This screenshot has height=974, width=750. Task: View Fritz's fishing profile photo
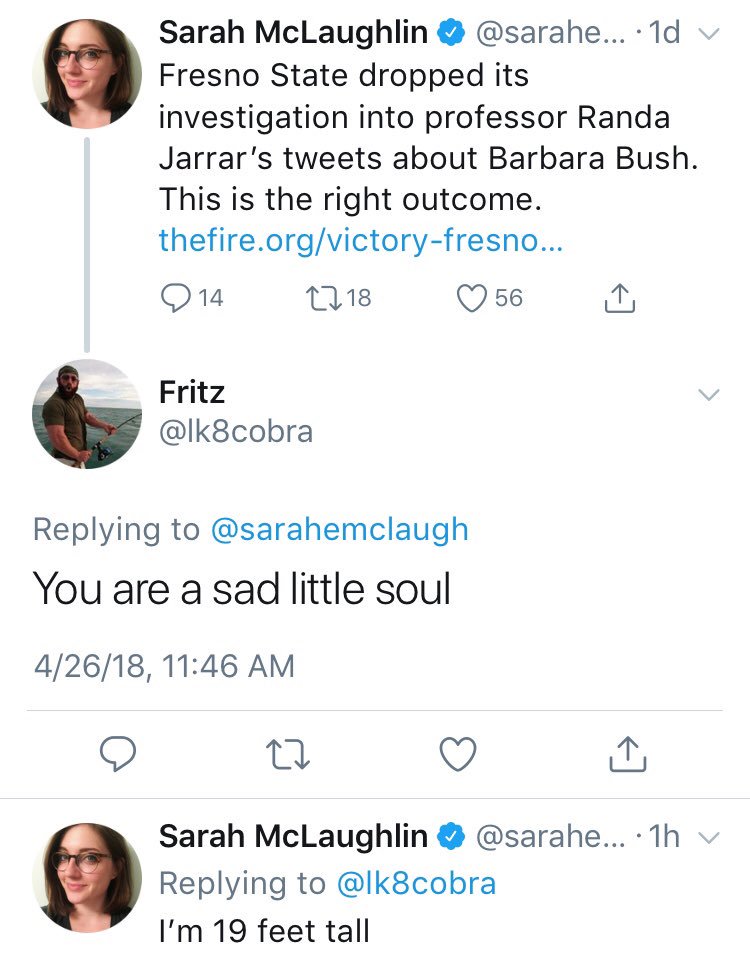[x=87, y=413]
